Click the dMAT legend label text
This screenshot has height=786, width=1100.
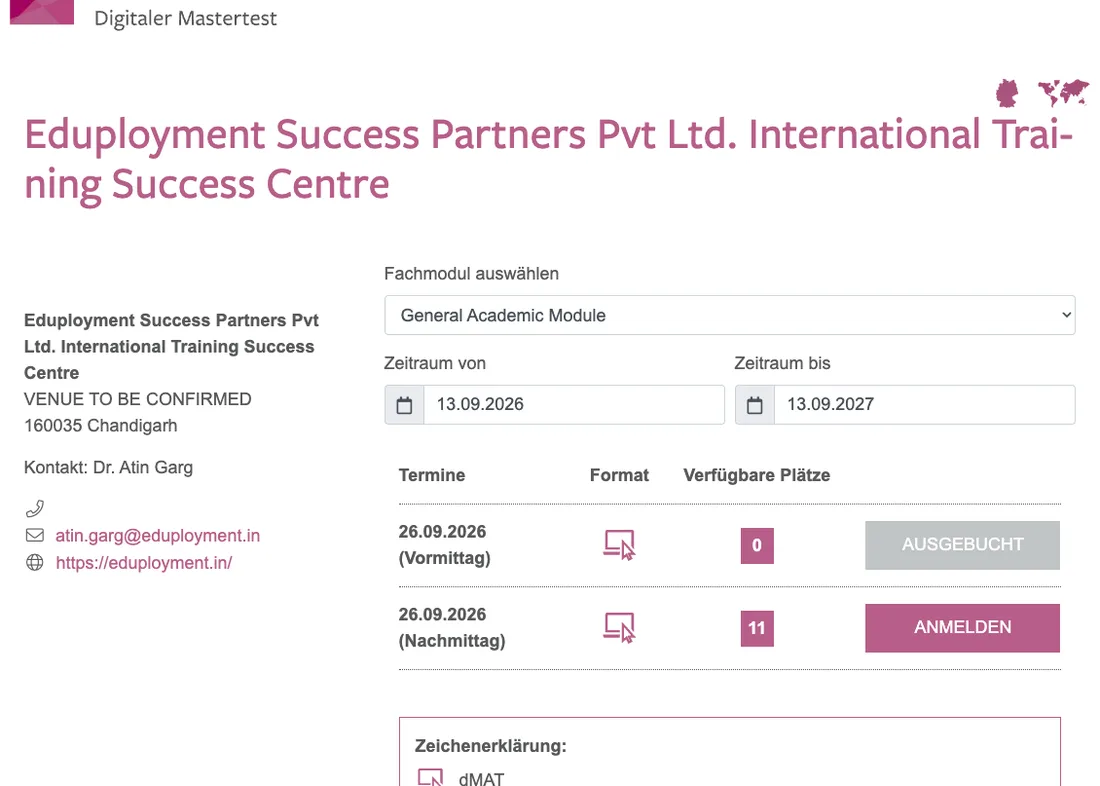pos(481,778)
